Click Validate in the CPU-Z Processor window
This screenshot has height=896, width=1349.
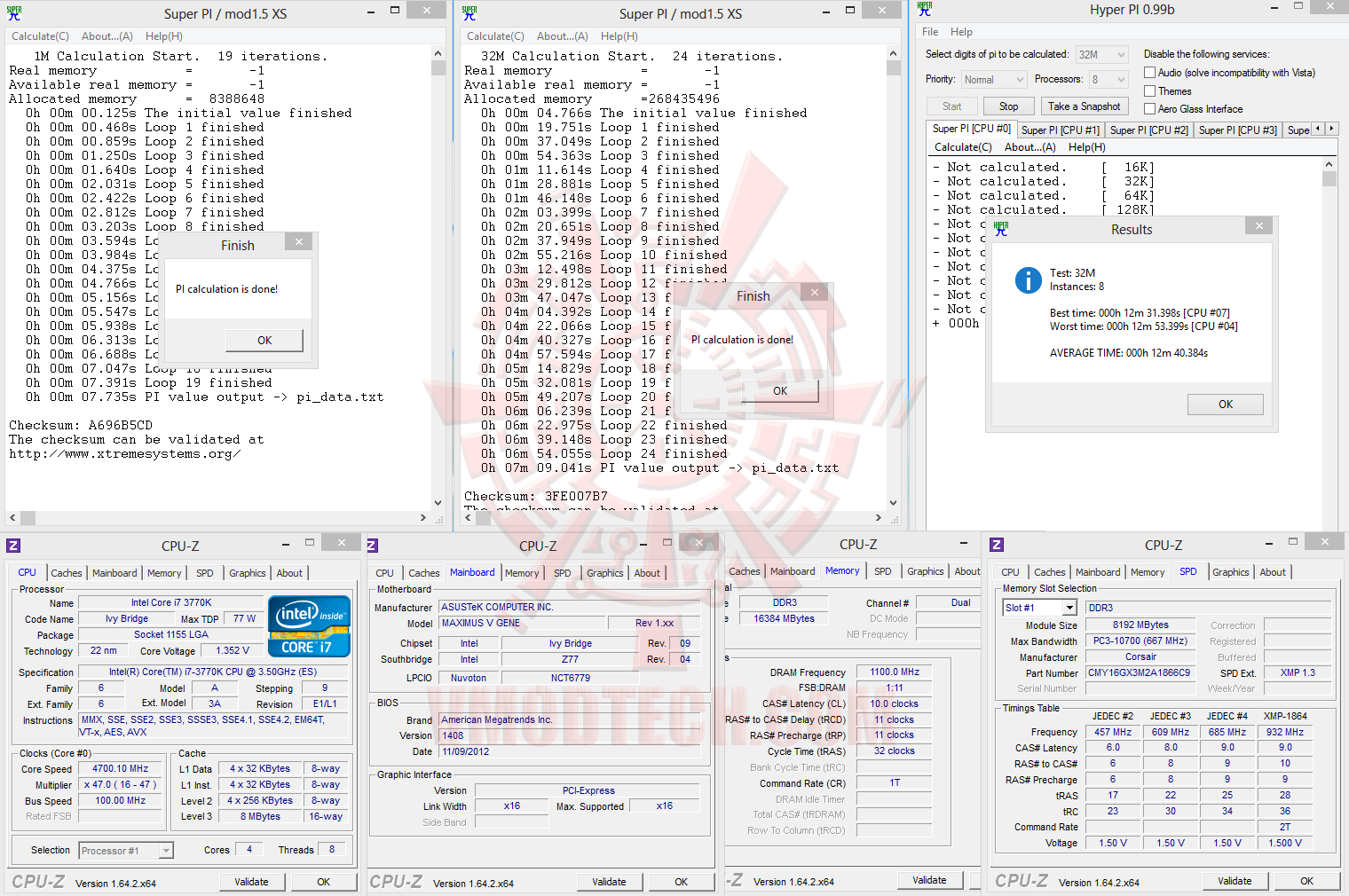[x=251, y=882]
